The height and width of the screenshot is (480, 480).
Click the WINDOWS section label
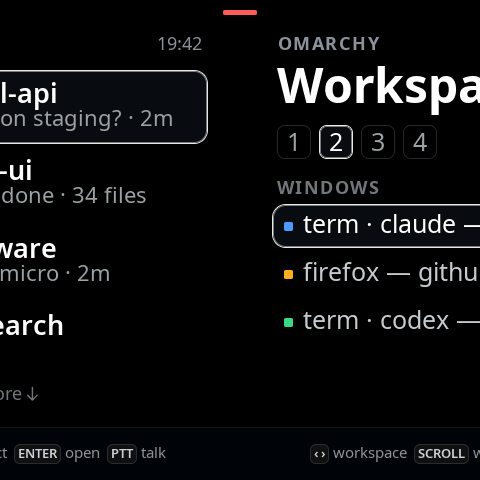tap(328, 188)
